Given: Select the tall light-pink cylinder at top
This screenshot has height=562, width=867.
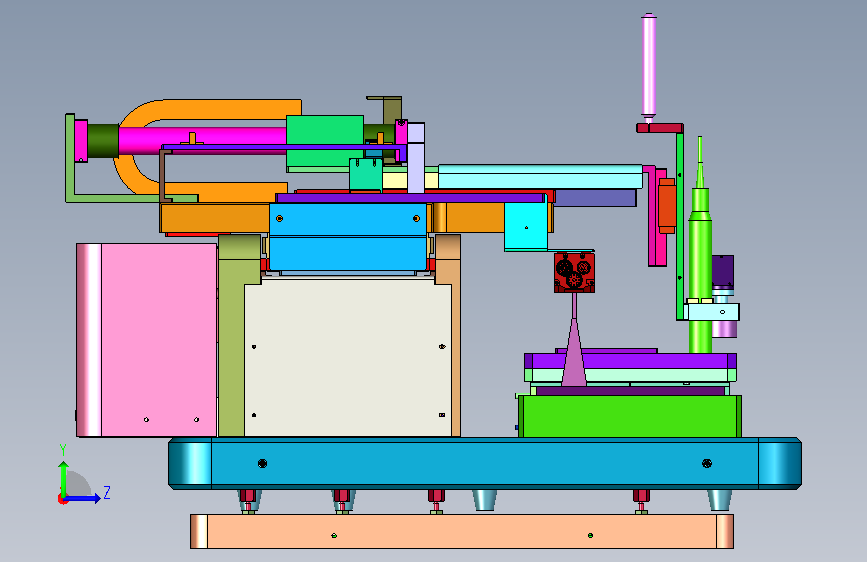Looking at the screenshot, I should pos(649,65).
